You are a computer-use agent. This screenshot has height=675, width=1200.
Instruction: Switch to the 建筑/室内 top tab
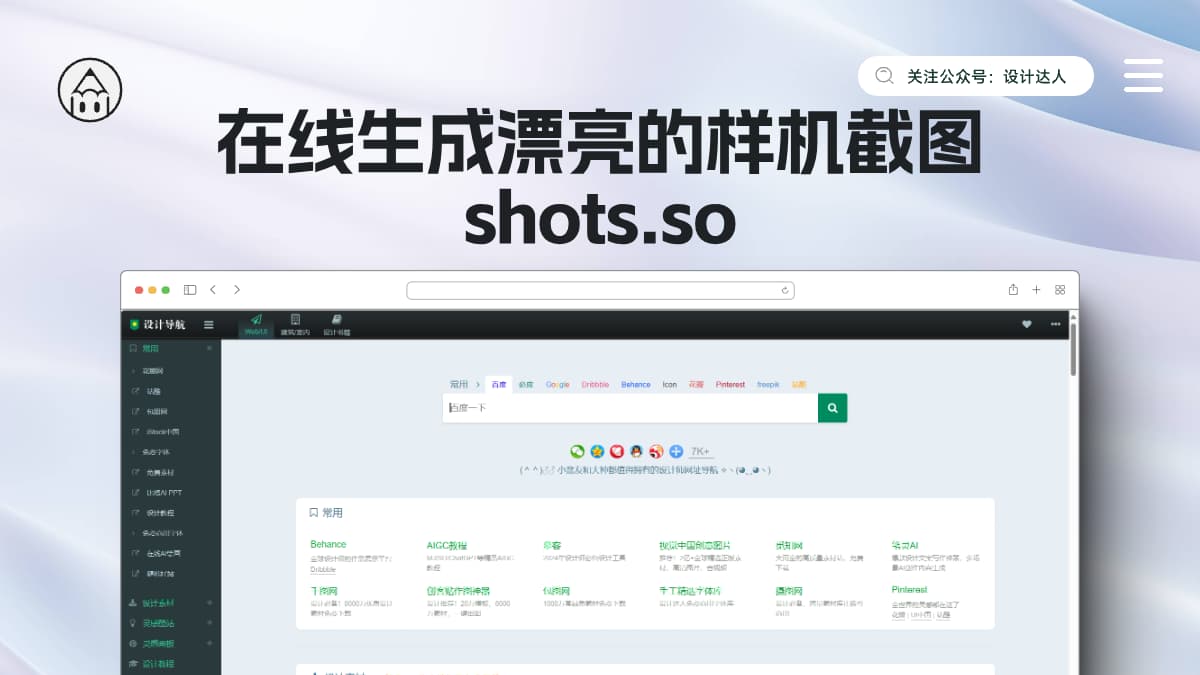tap(295, 324)
